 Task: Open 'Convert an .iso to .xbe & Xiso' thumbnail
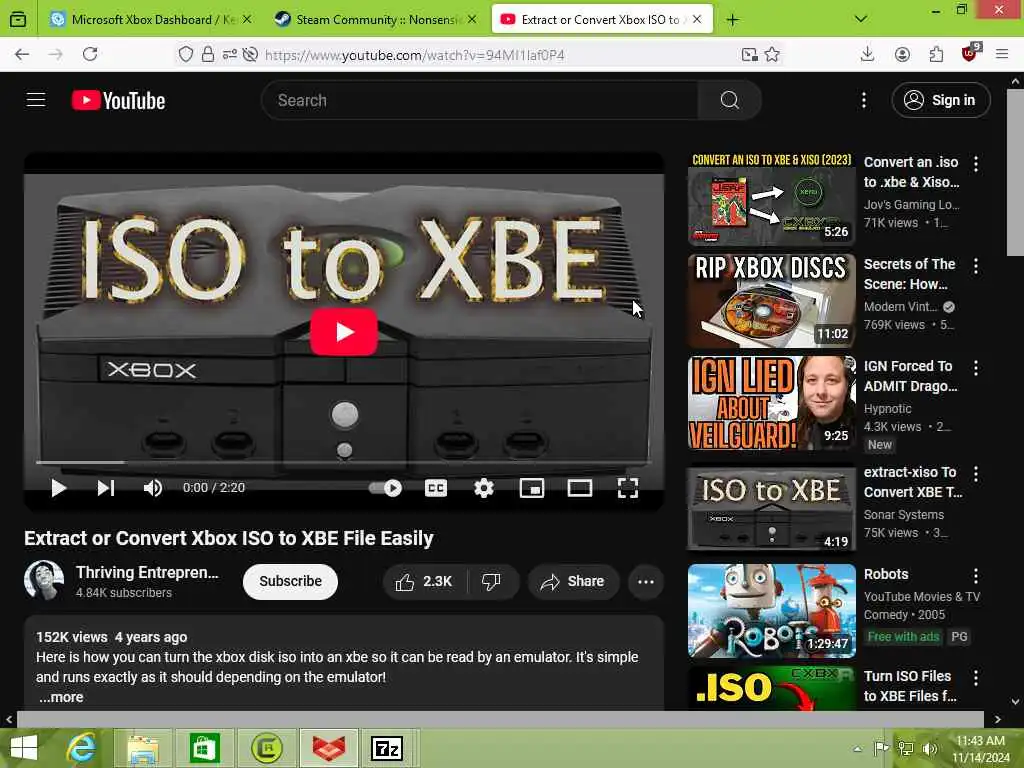pyautogui.click(x=771, y=199)
